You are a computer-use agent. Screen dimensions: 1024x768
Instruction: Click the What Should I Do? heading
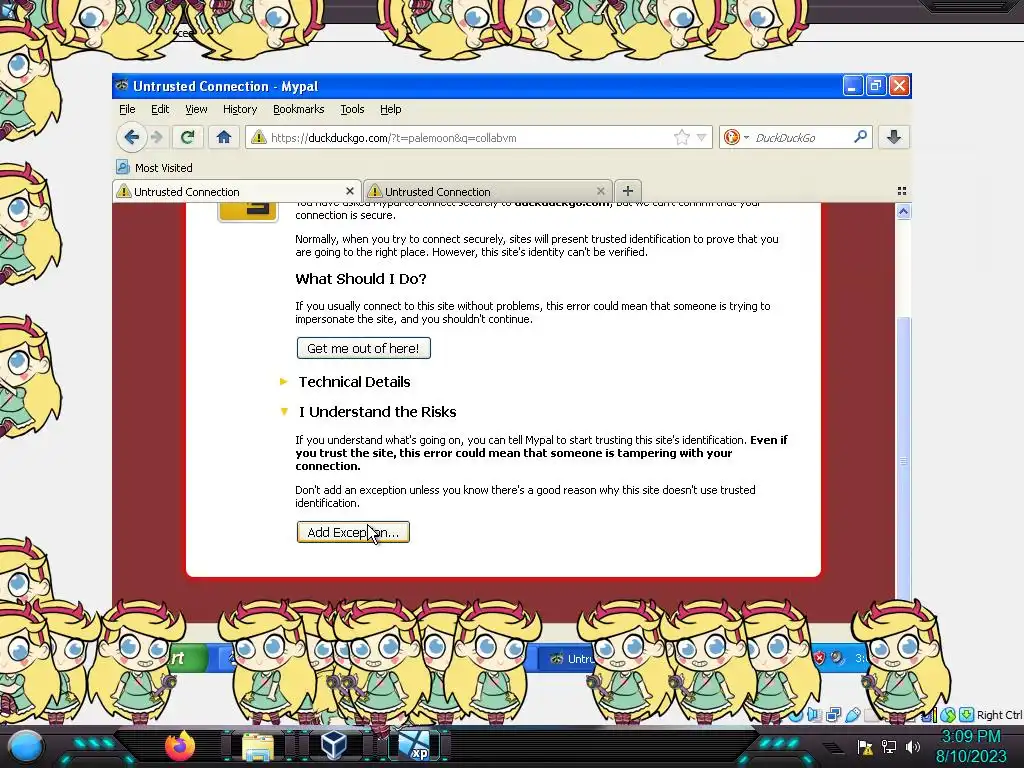click(x=360, y=279)
